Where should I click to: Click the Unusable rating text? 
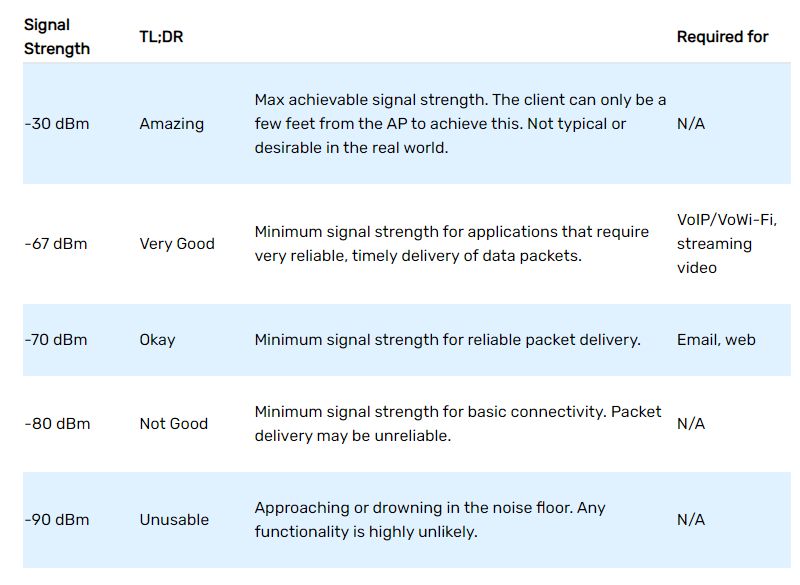pos(174,520)
